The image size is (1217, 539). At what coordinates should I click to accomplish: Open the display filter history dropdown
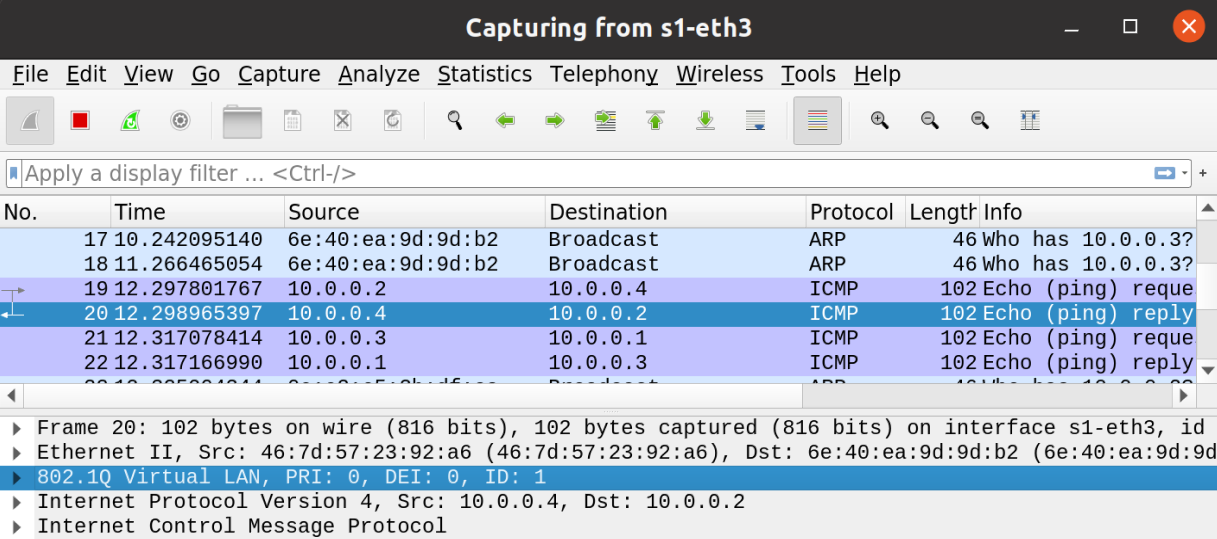pyautogui.click(x=1184, y=173)
